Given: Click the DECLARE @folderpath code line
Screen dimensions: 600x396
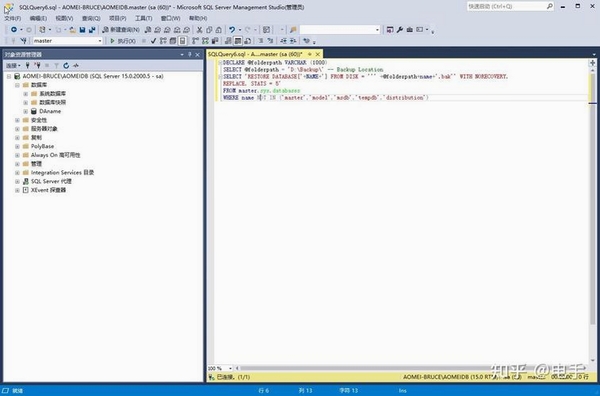Looking at the screenshot, I should (275, 62).
